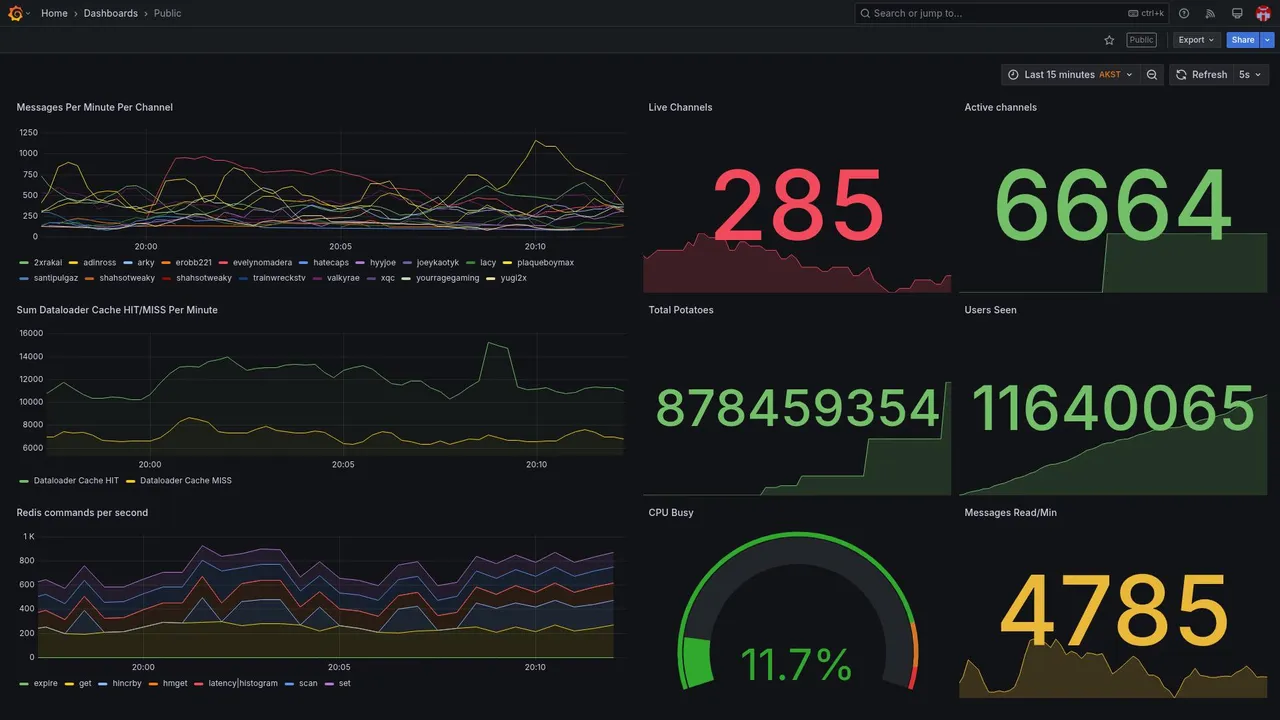Click the color swatch for expire series
The width and height of the screenshot is (1280, 720).
[24, 683]
